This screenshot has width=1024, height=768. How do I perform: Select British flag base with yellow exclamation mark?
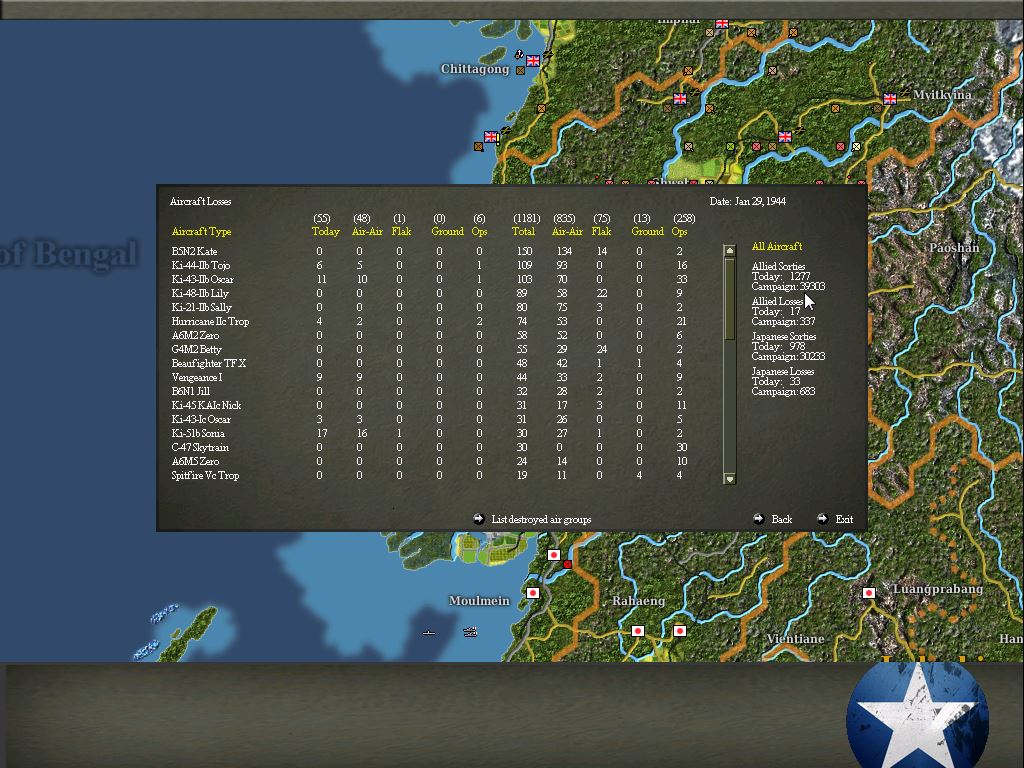tap(492, 137)
